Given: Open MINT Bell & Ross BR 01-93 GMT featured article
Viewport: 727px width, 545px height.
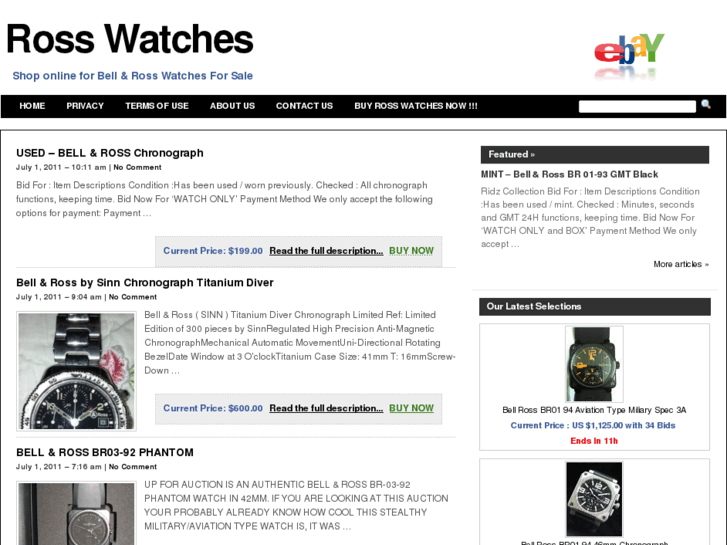Looking at the screenshot, I should tap(569, 174).
